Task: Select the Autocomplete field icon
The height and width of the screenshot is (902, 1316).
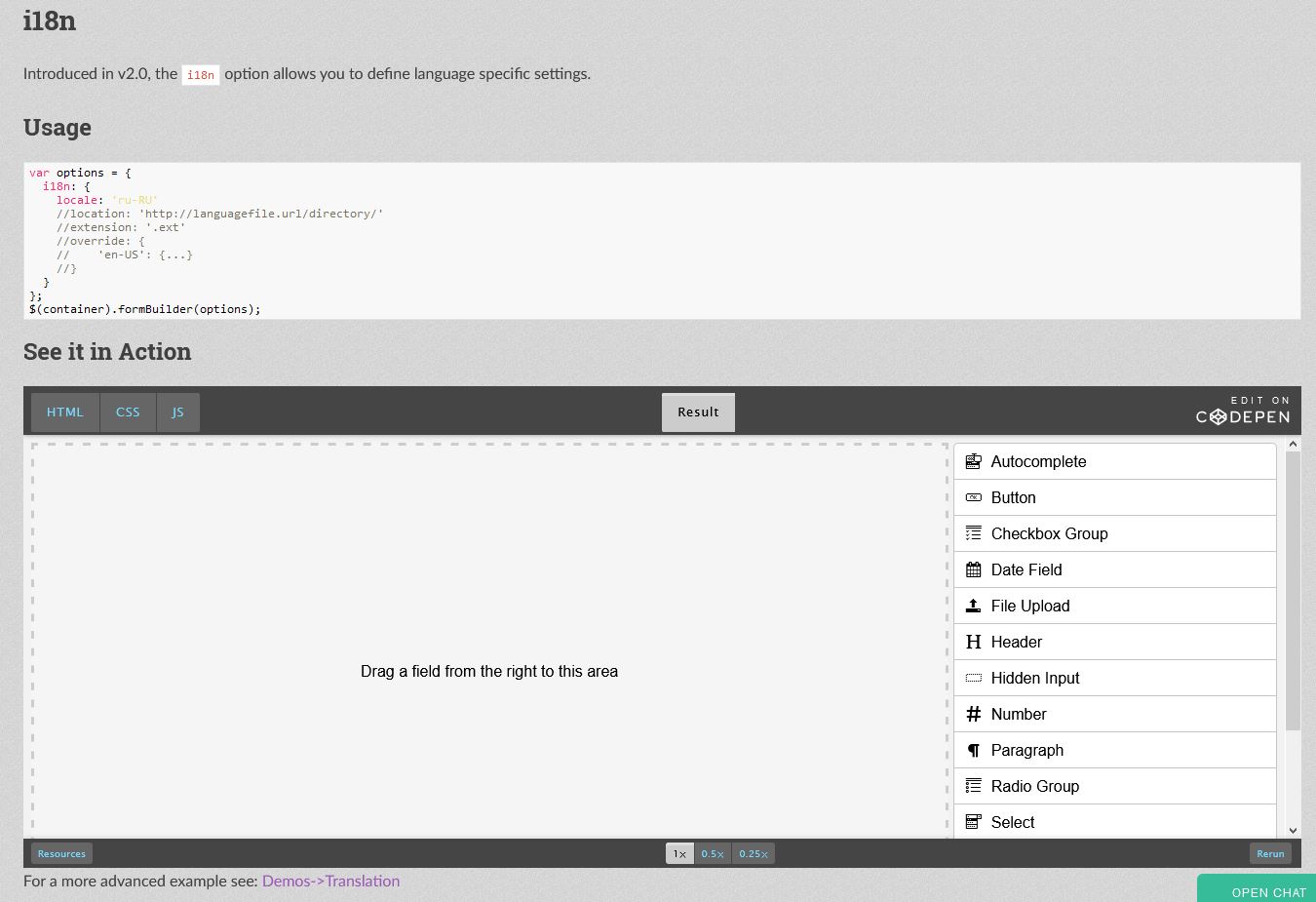Action: pos(973,461)
